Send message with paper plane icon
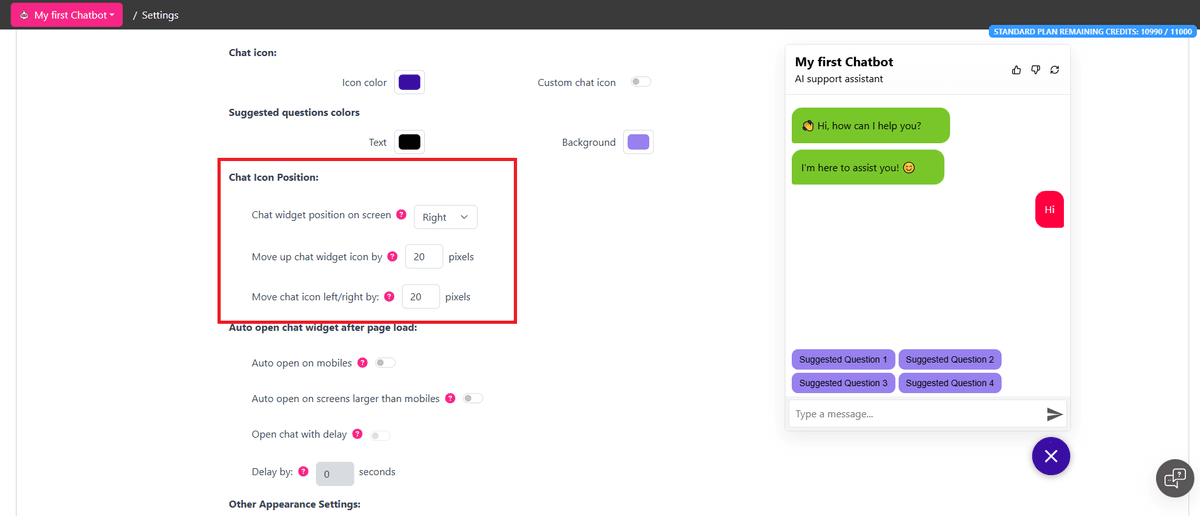This screenshot has height=516, width=1200. (x=1054, y=414)
